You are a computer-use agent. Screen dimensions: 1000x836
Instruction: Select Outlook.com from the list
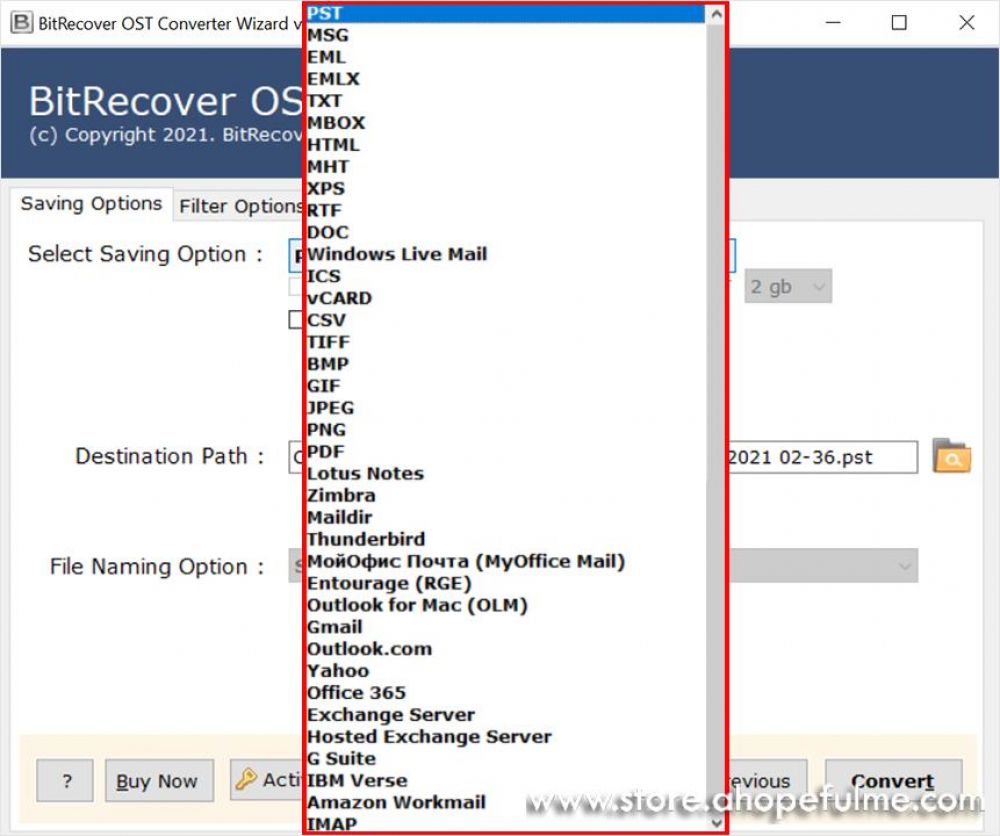click(506, 649)
